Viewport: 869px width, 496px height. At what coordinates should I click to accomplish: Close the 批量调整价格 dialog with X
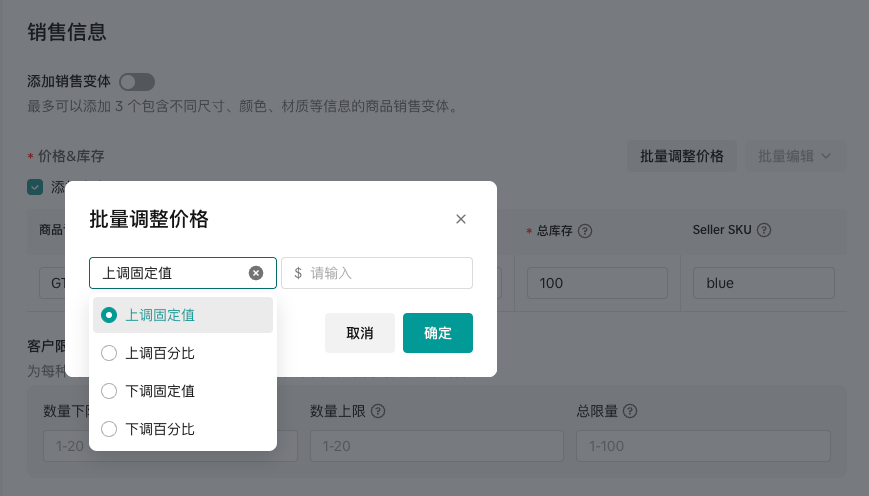coord(461,219)
